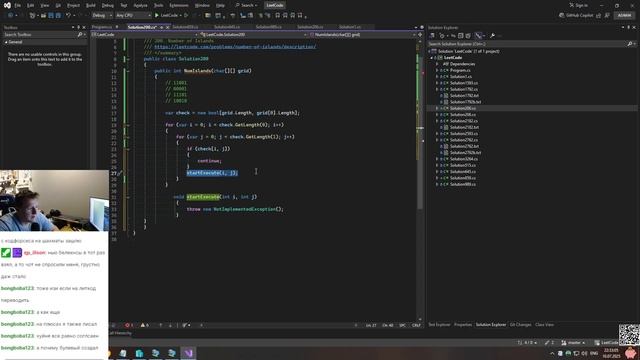This screenshot has height=360, width=640.
Task: Click the first bookmark icon in the toolbar
Action: coord(278,16)
